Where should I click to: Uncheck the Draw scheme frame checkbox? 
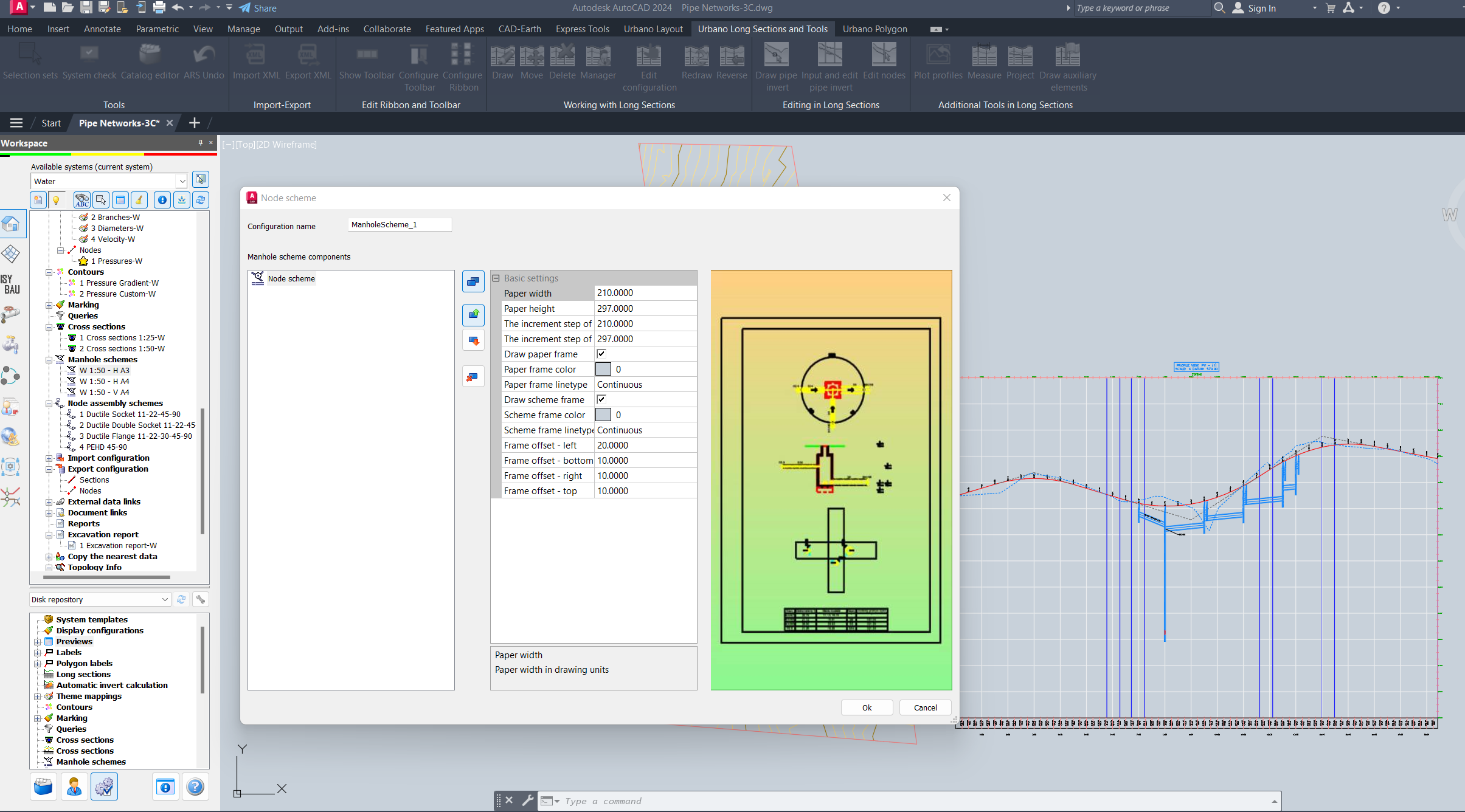tap(601, 399)
